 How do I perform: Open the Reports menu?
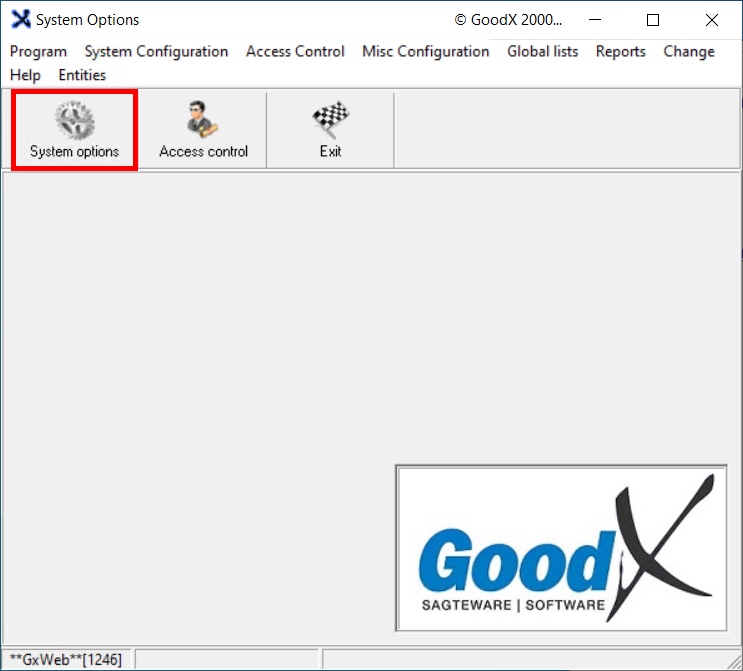[621, 51]
